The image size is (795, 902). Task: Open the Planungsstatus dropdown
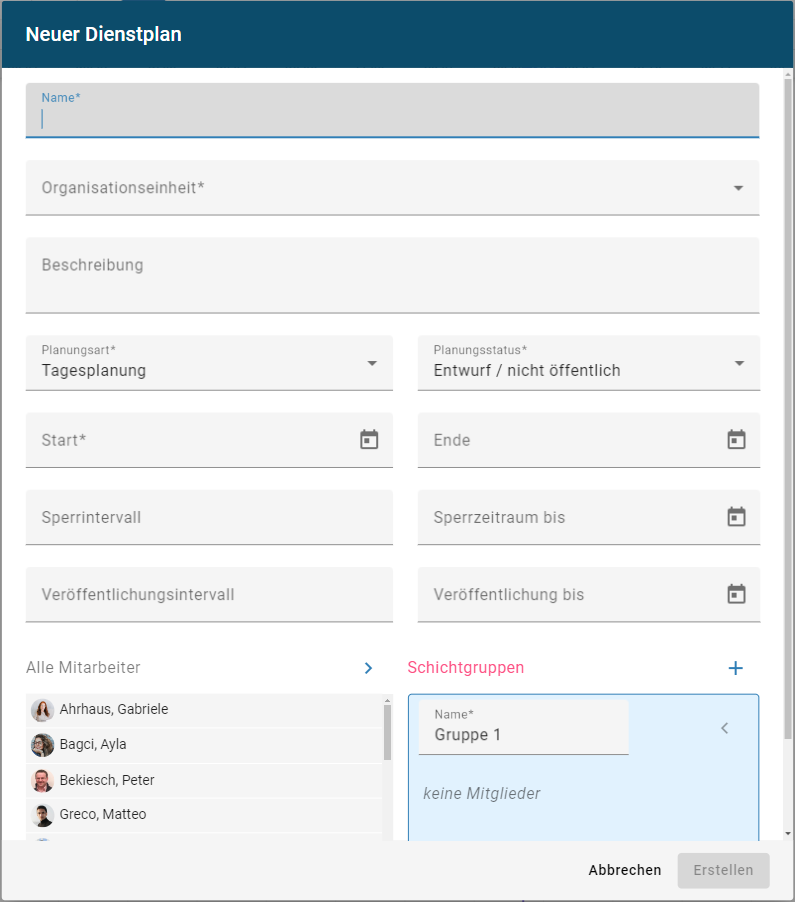click(x=739, y=363)
